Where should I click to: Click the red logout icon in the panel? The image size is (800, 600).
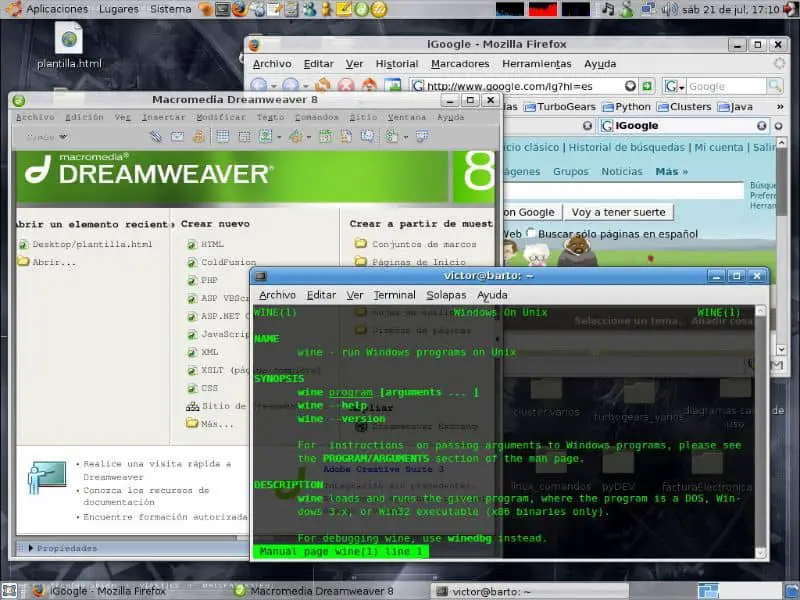pos(791,9)
